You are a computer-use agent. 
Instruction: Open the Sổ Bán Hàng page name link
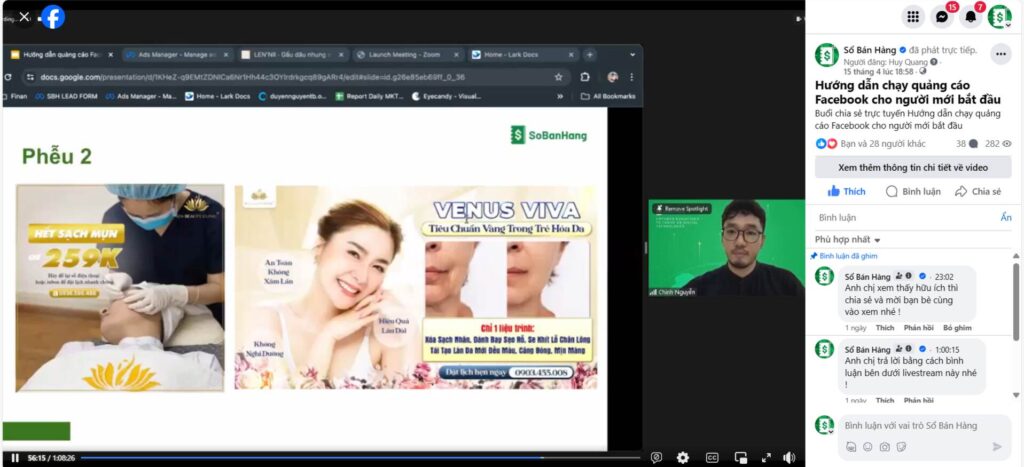[x=871, y=50]
